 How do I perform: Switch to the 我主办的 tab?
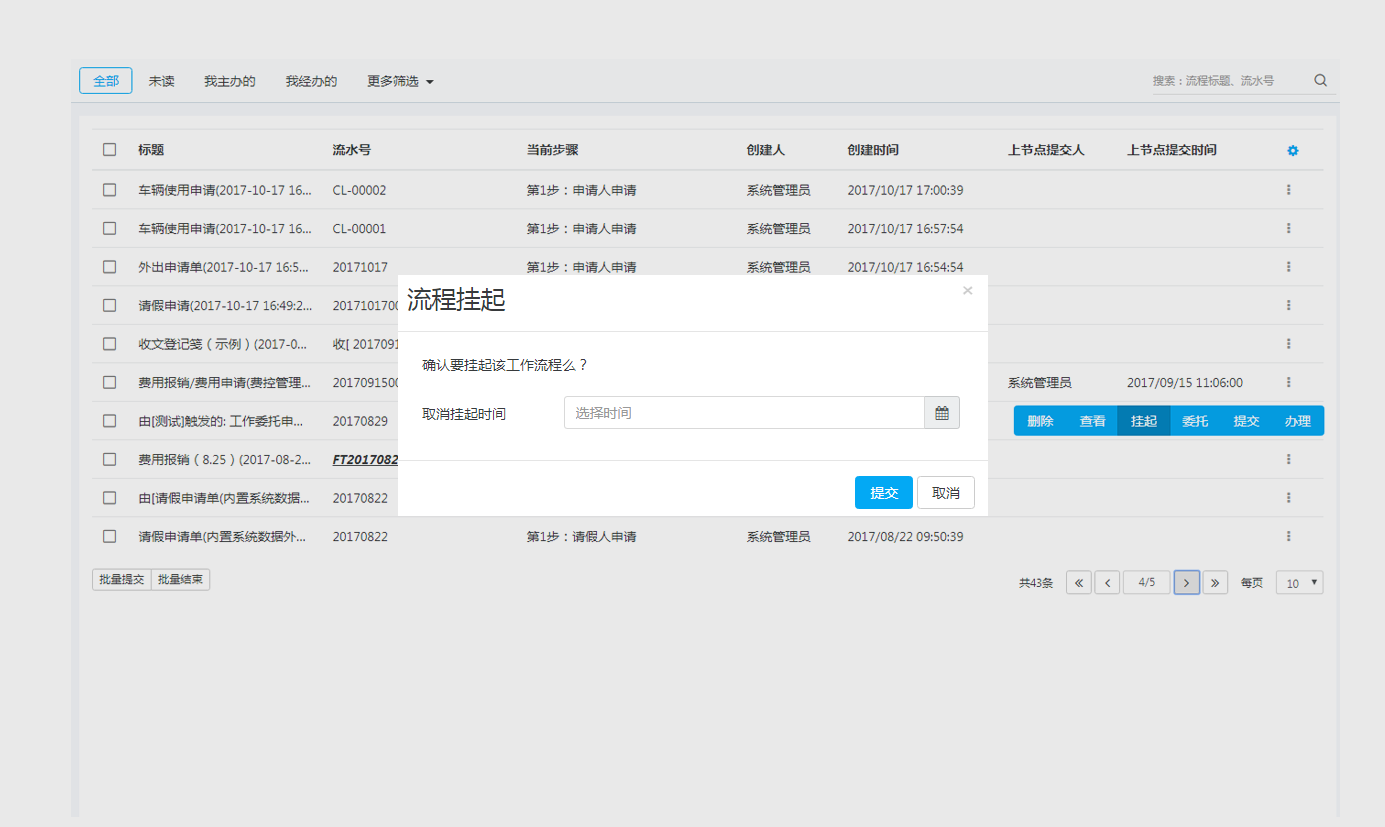tap(229, 81)
